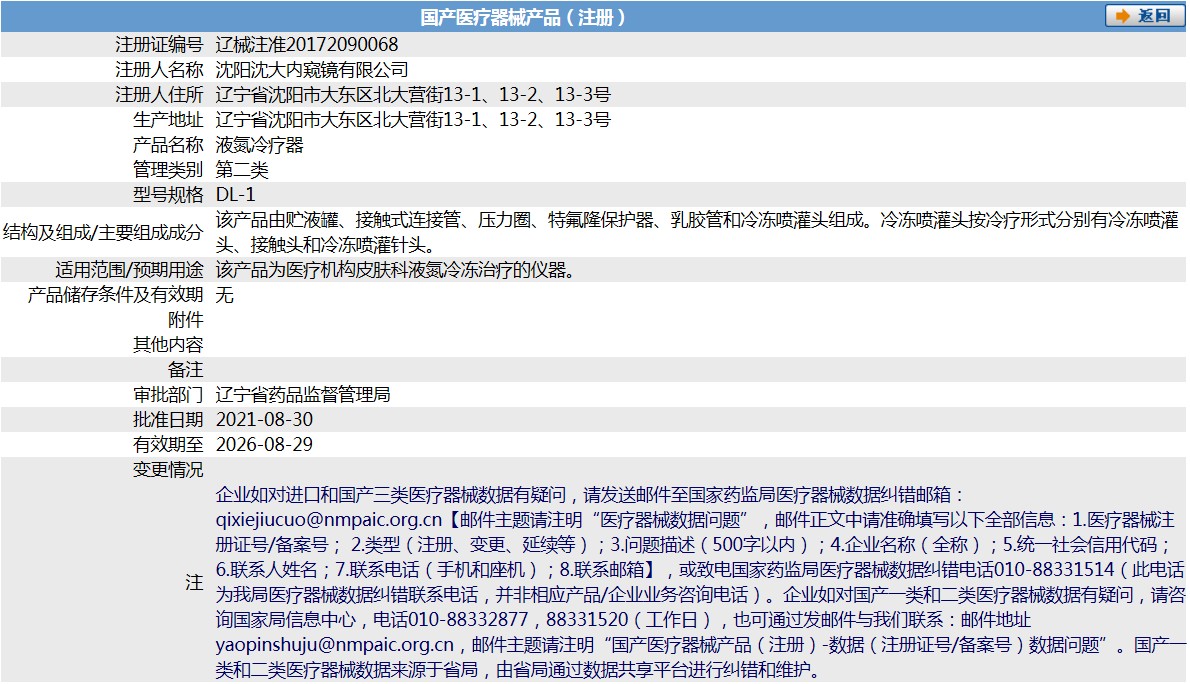1190x684 pixels.
Task: Click the 生产地址 label
Action: pyautogui.click(x=168, y=120)
